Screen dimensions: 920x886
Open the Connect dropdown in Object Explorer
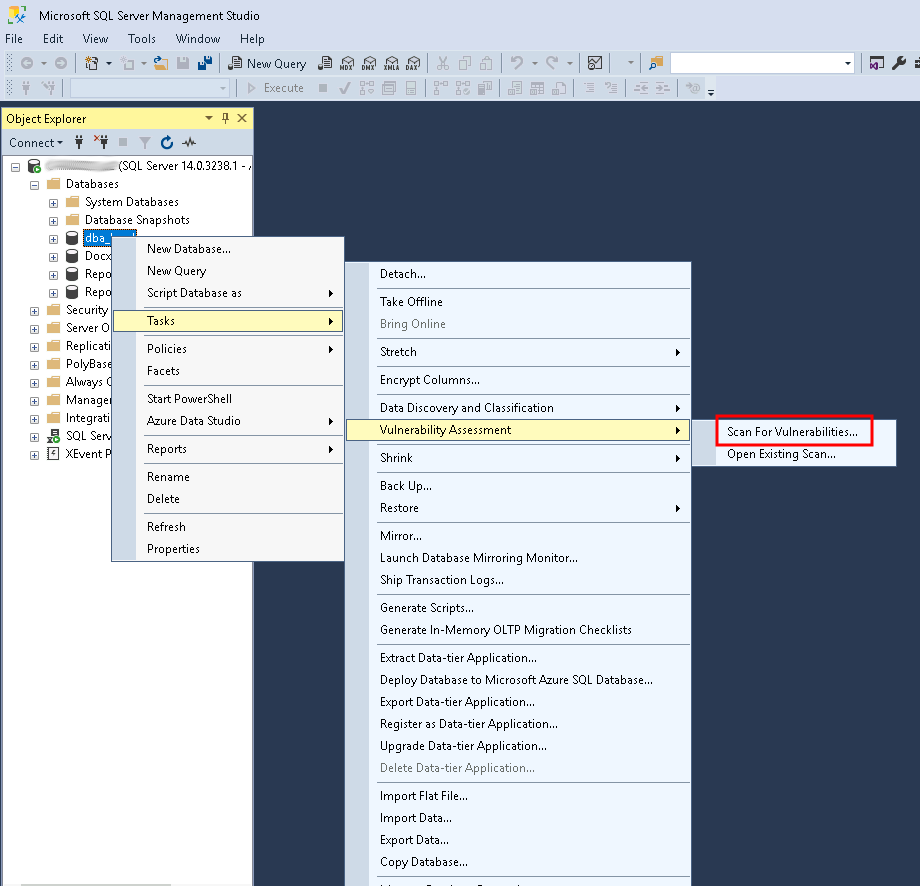coord(36,143)
